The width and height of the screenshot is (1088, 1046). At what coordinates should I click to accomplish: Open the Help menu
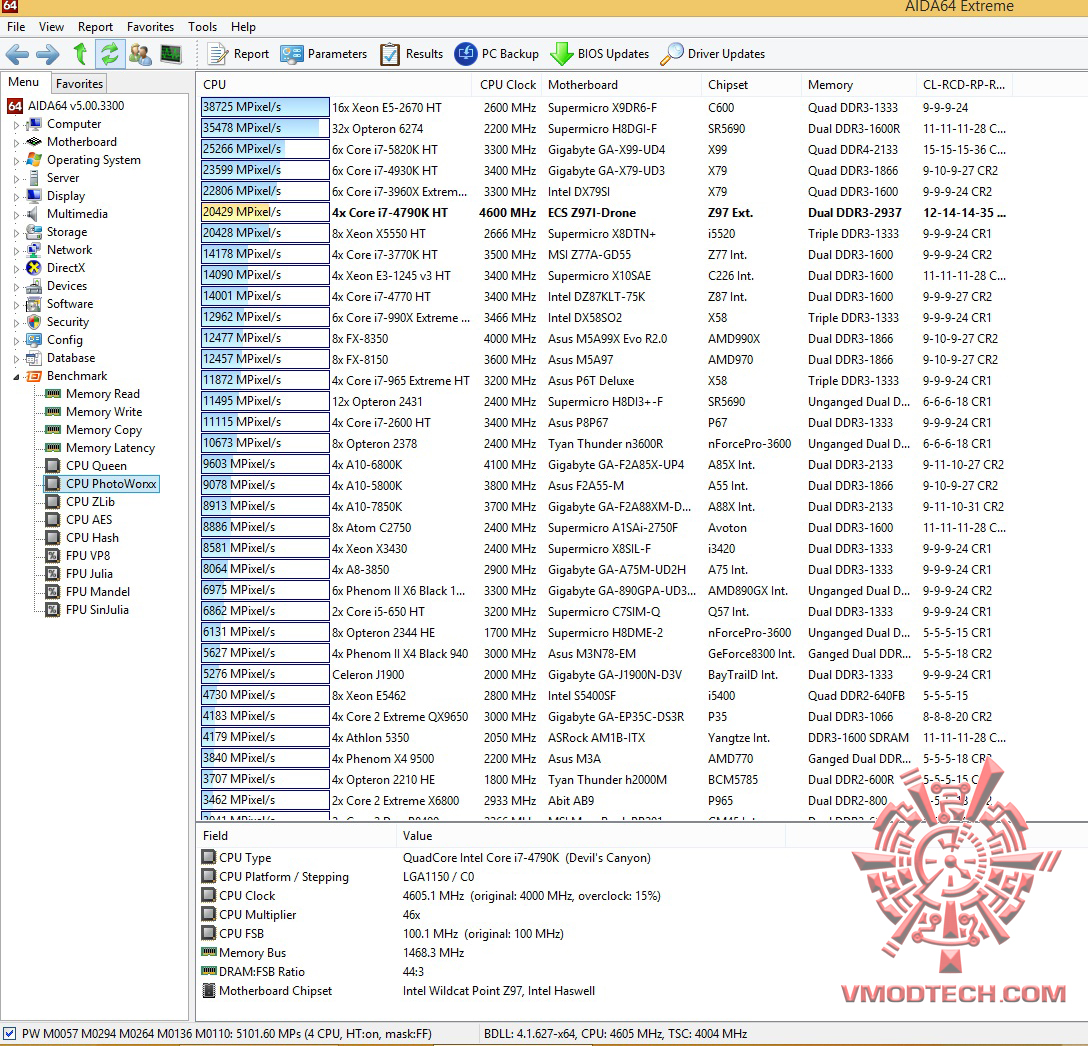(244, 27)
